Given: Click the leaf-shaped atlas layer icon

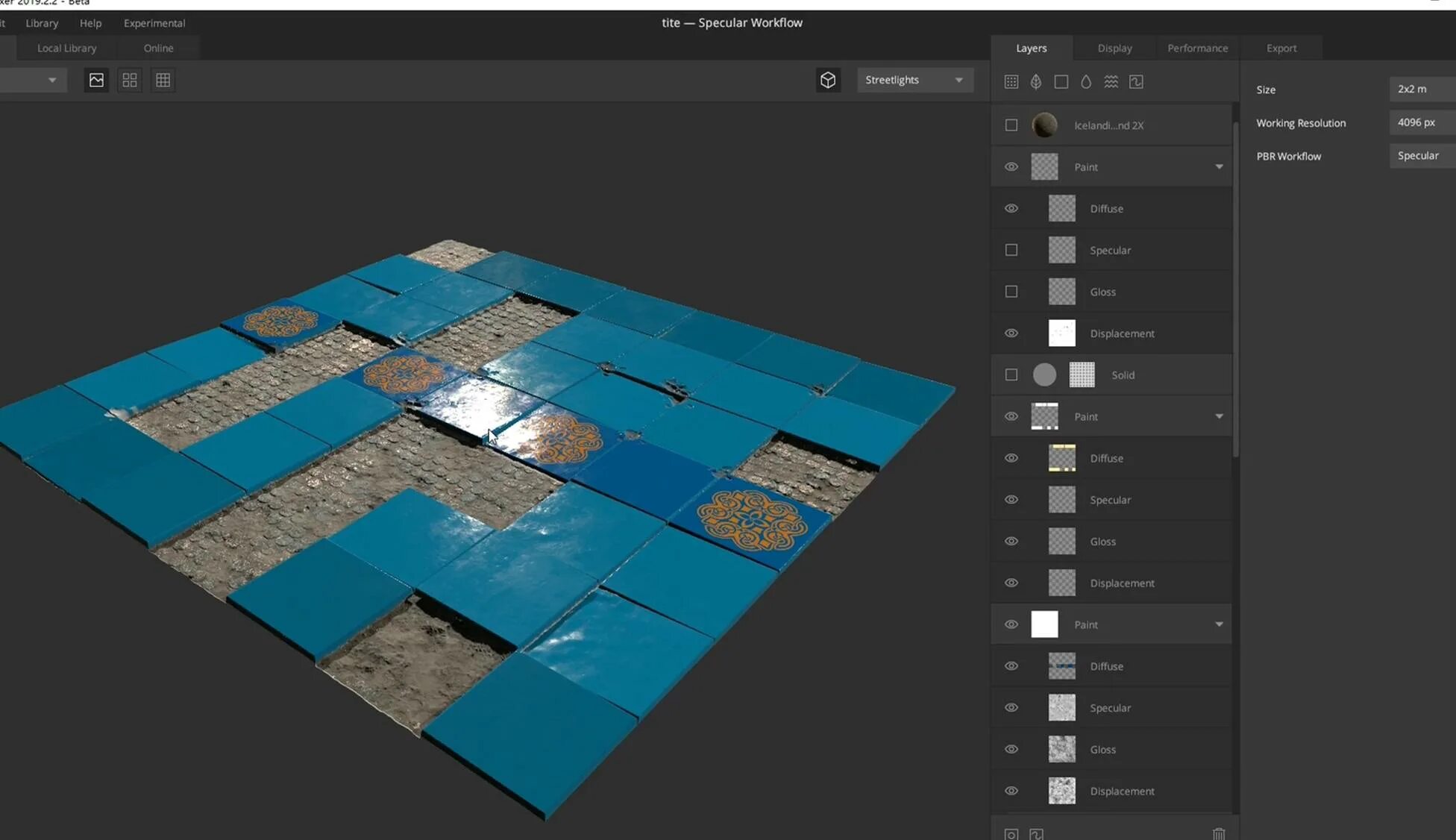Looking at the screenshot, I should pyautogui.click(x=1036, y=82).
